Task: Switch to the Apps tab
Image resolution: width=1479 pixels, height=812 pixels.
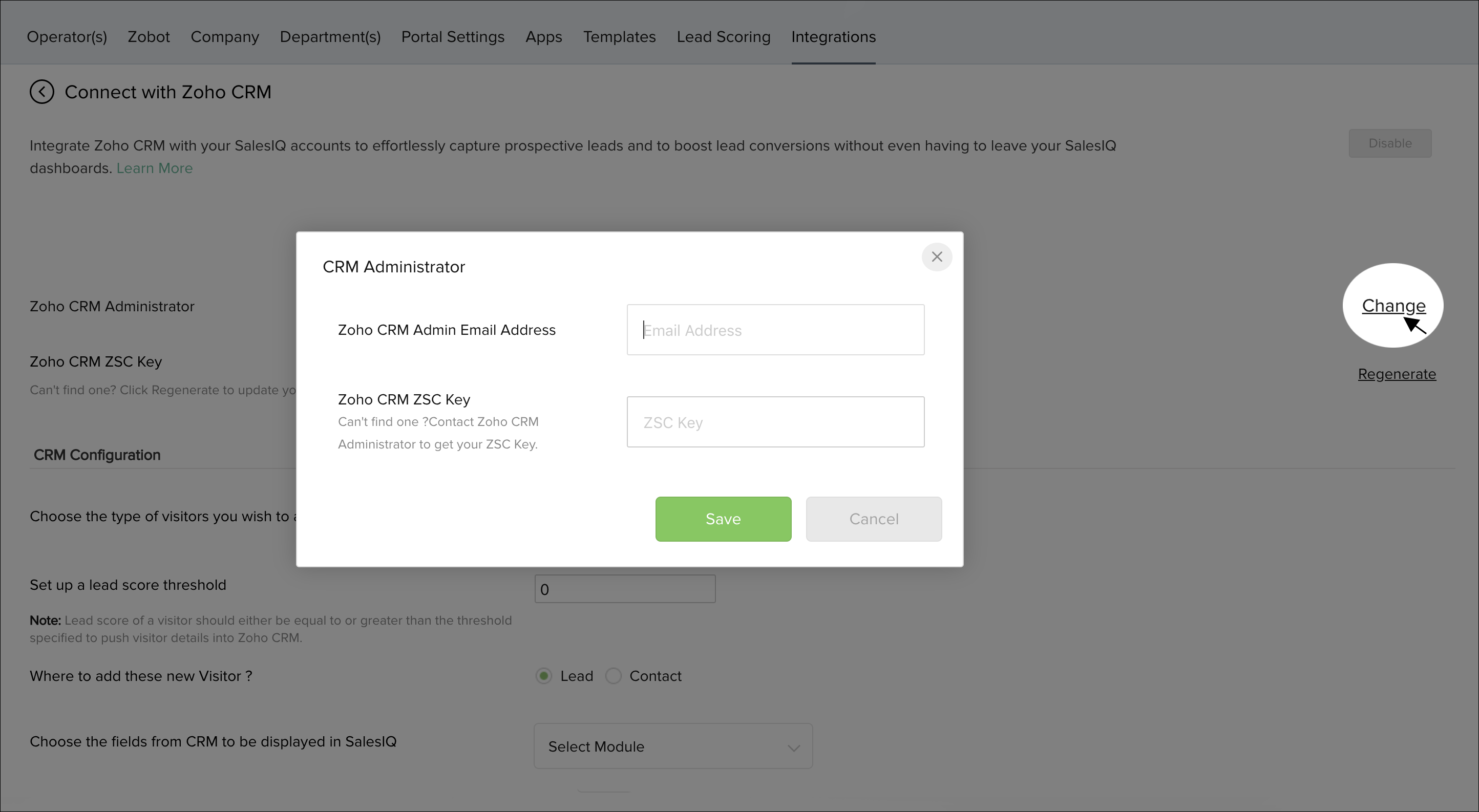Action: click(544, 37)
